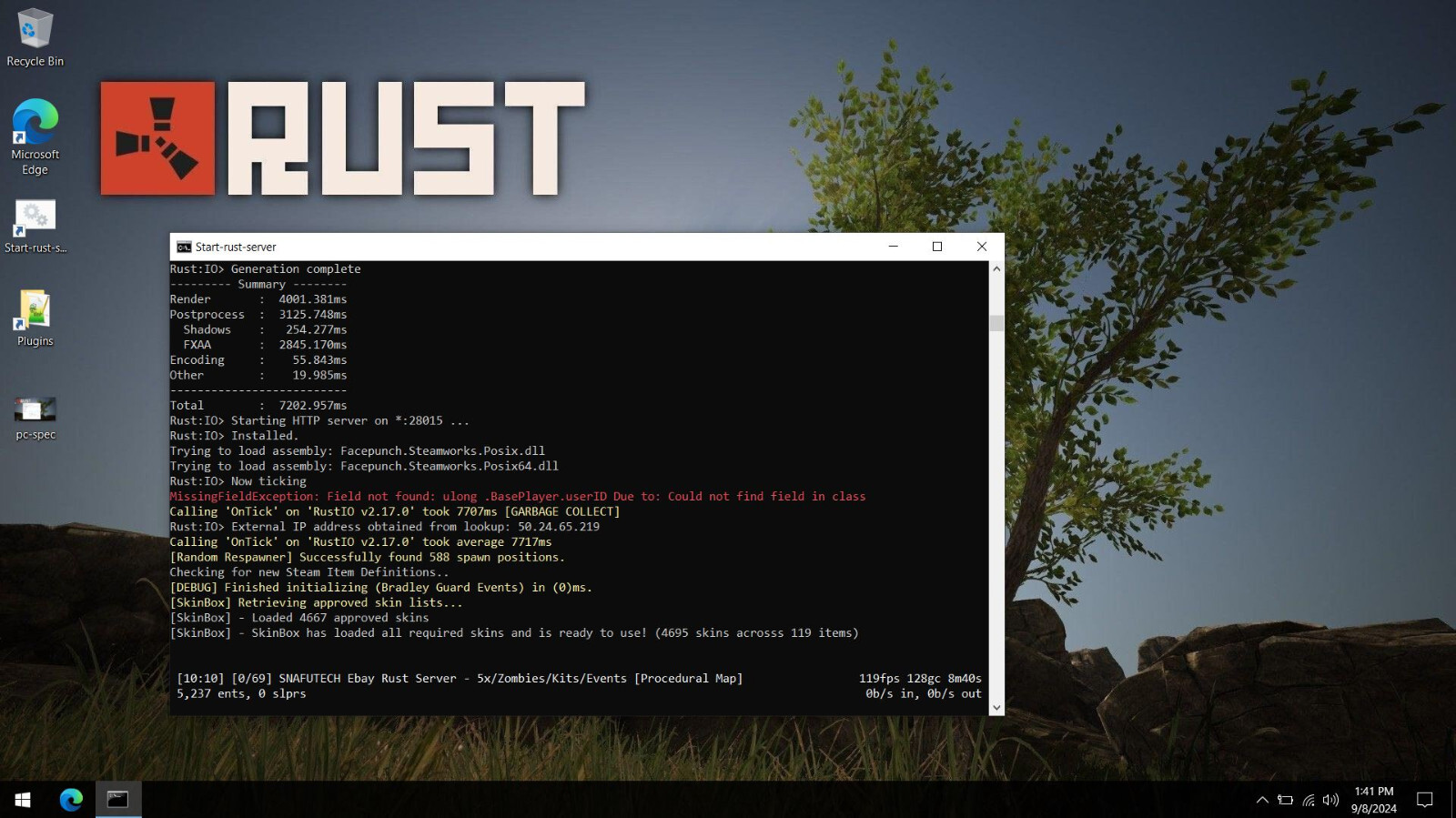Open the Plugins desktop folder shortcut
Viewport: 1456px width, 818px height.
(35, 318)
